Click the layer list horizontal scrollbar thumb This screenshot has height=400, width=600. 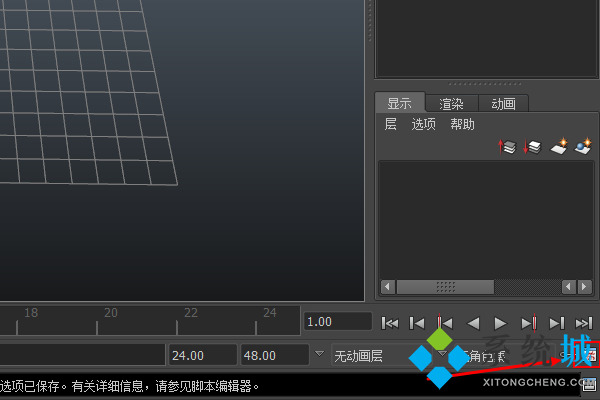446,287
